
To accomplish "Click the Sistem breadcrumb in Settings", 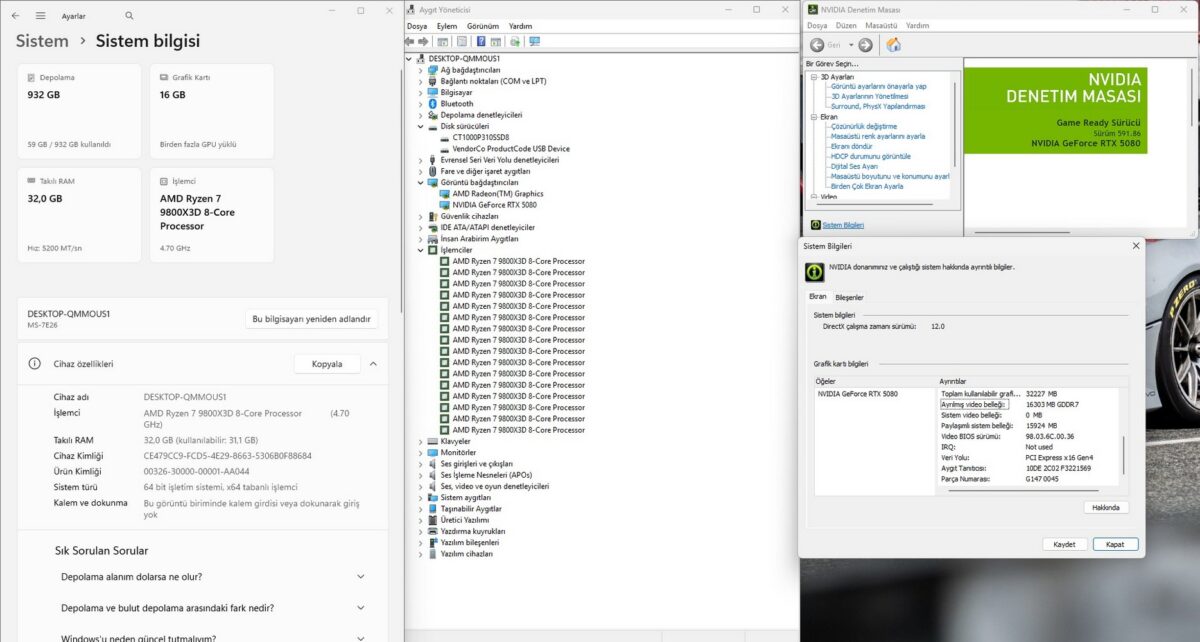I will pos(42,41).
